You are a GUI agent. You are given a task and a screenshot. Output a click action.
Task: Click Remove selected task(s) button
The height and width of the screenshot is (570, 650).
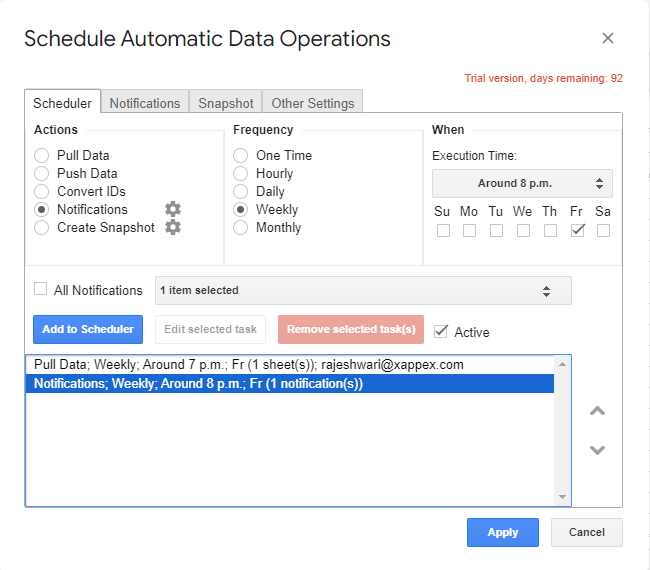point(351,329)
